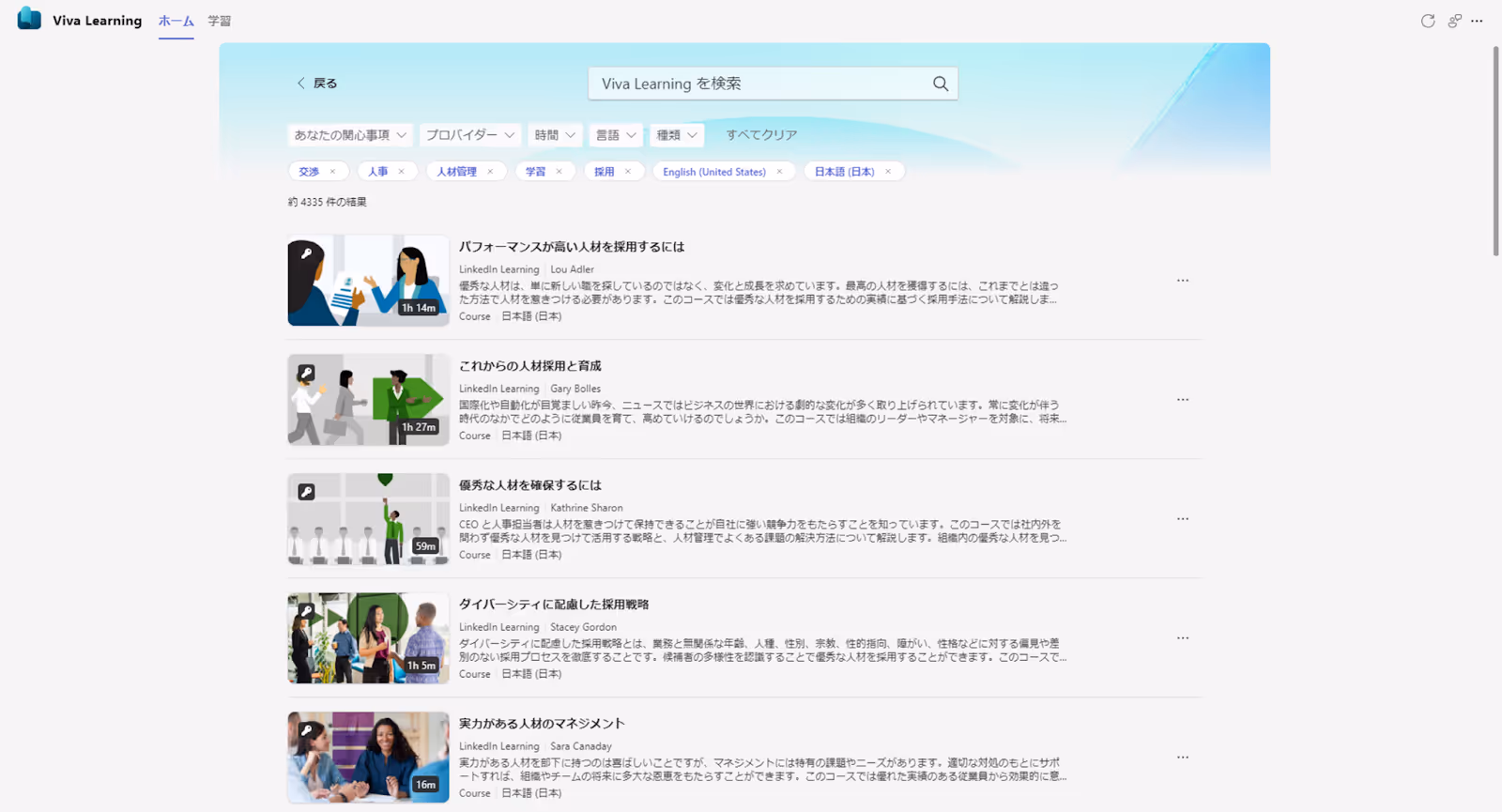Click すべてクリア to clear filters
Screen dimensions: 1502x812
(x=761, y=135)
